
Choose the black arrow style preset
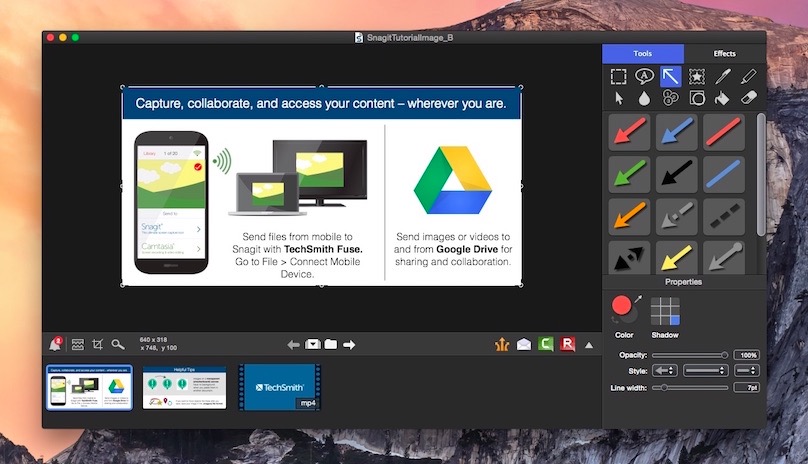point(677,174)
